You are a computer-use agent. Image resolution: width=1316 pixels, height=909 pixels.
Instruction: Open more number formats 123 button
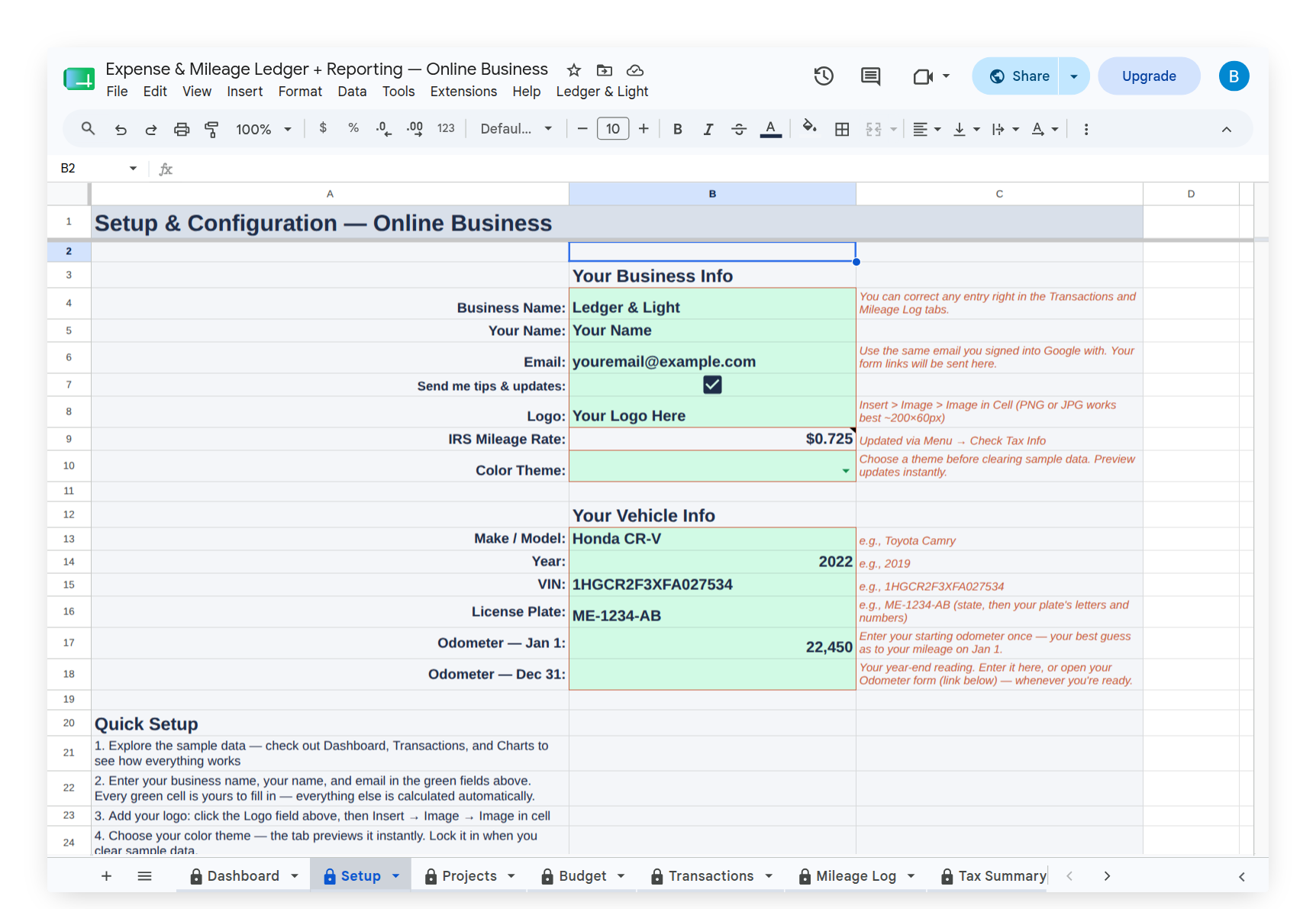pyautogui.click(x=446, y=128)
